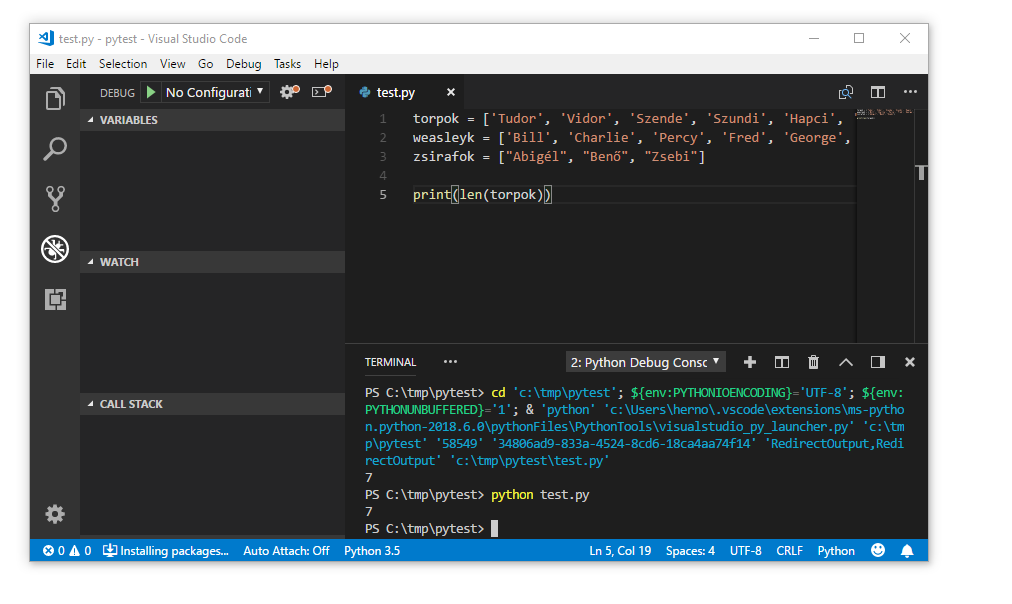Select the test.py editor tab
1012x604 pixels.
pos(407,92)
